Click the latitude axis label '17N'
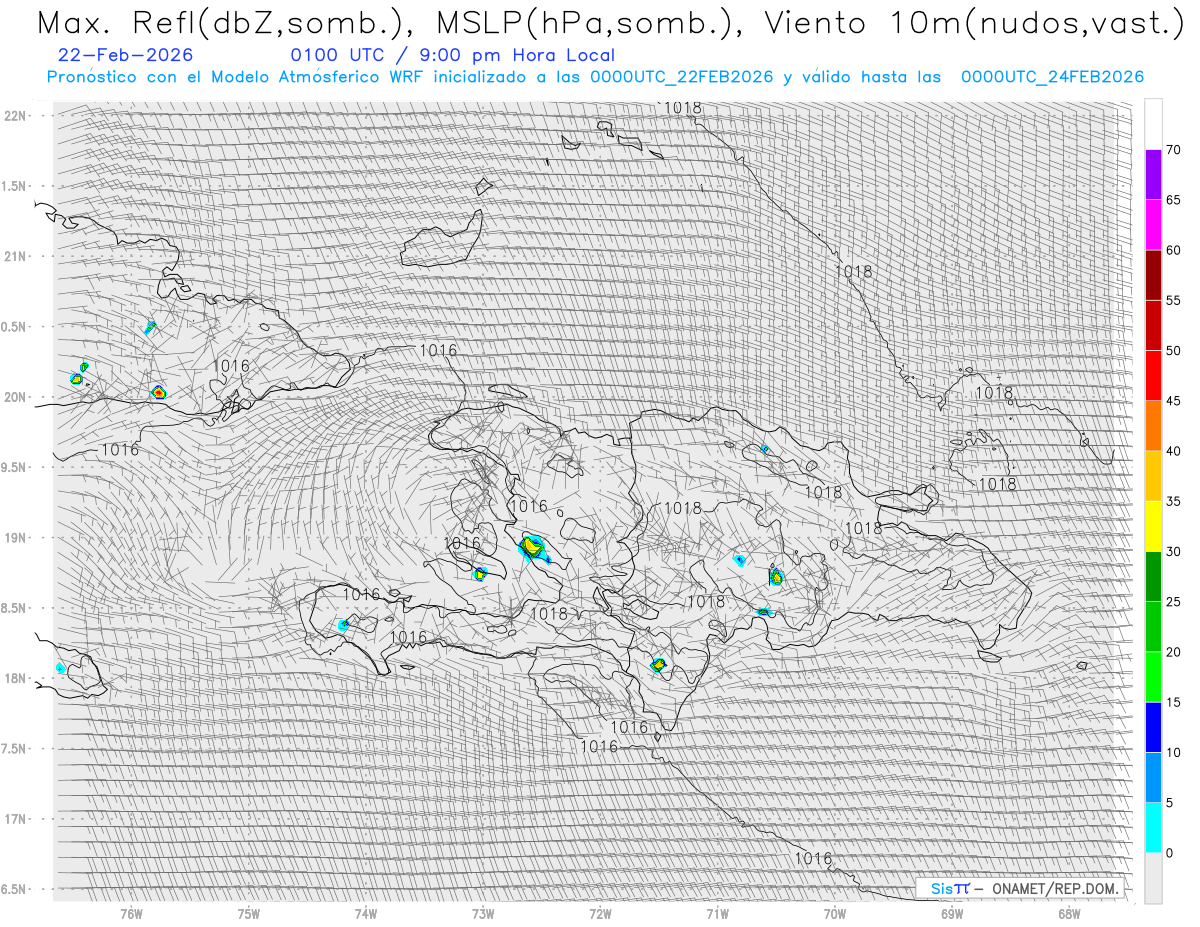Screen dimensions: 1200x927 [x=17, y=820]
